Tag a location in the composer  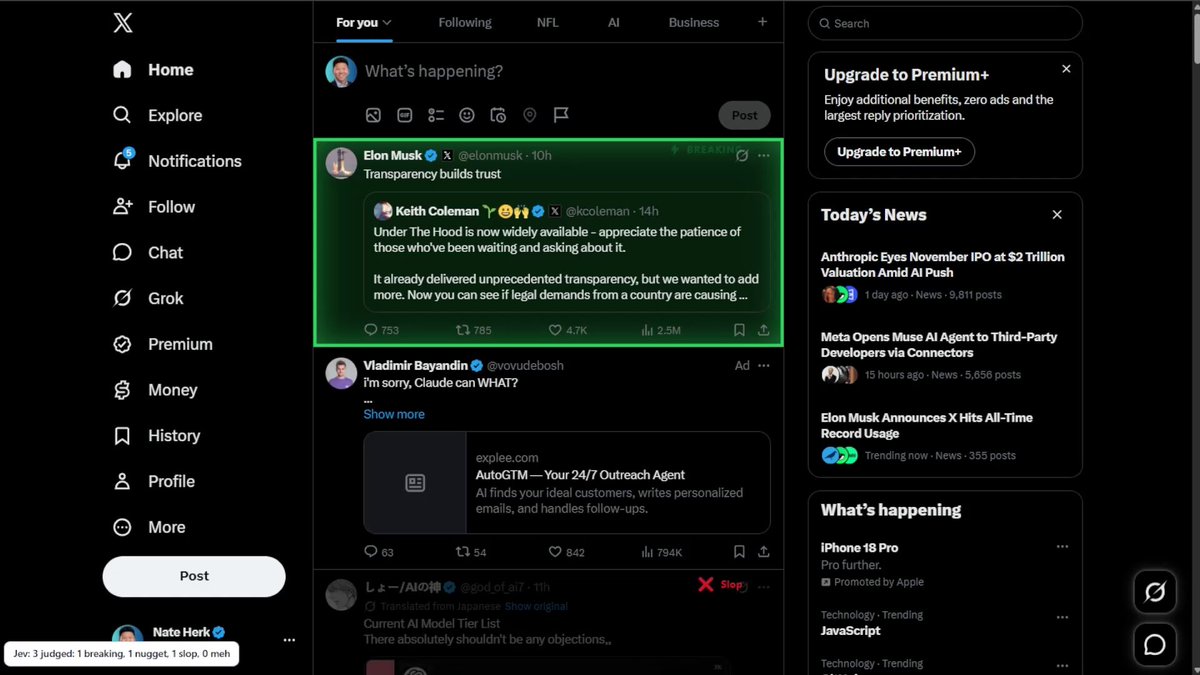tap(530, 115)
